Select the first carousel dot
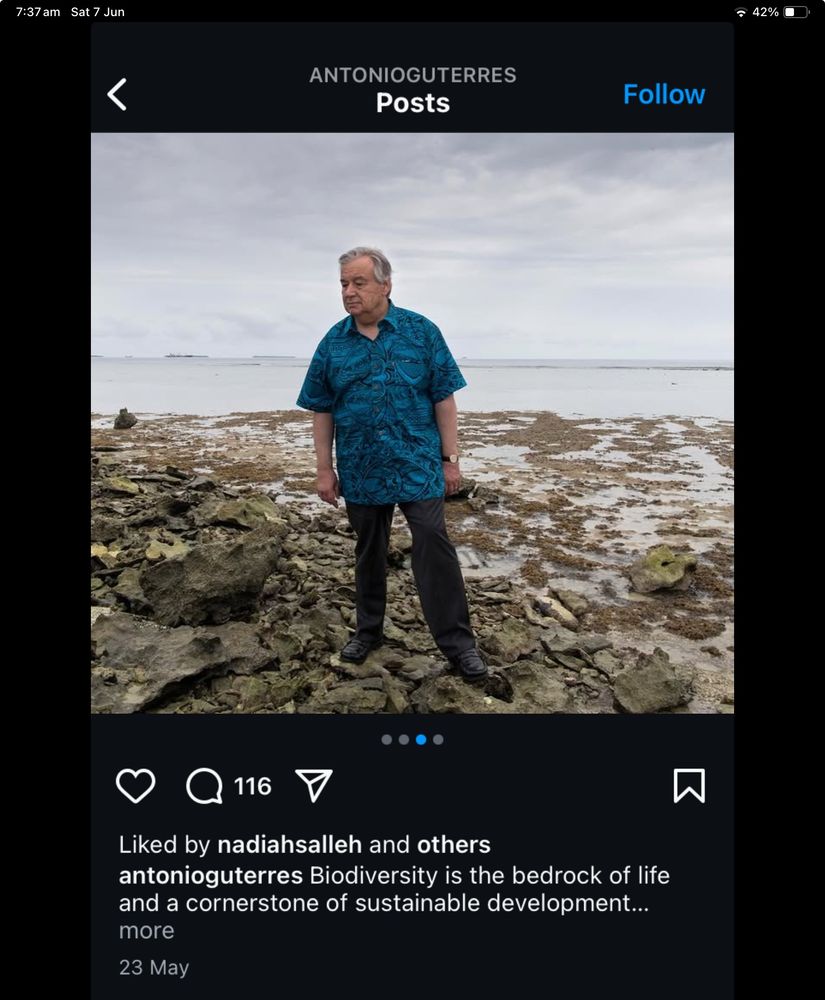This screenshot has width=825, height=1000. click(385, 739)
